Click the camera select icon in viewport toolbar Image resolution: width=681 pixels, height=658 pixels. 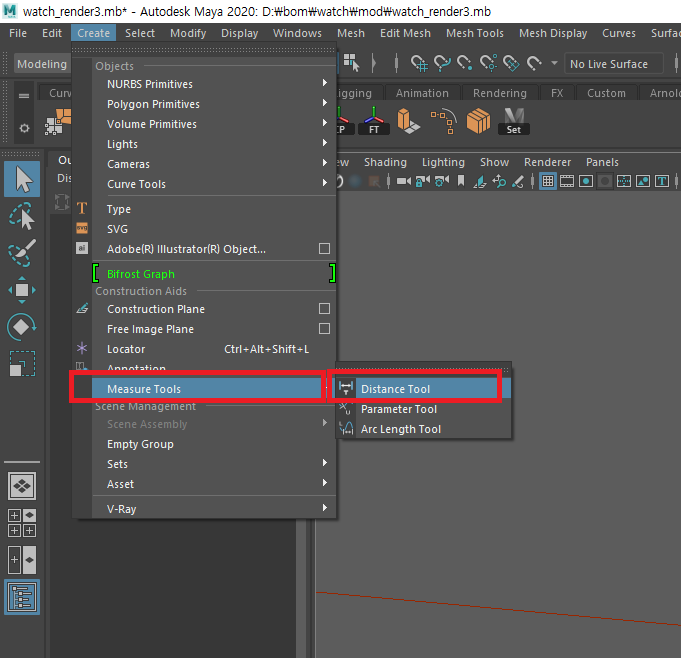[x=404, y=181]
